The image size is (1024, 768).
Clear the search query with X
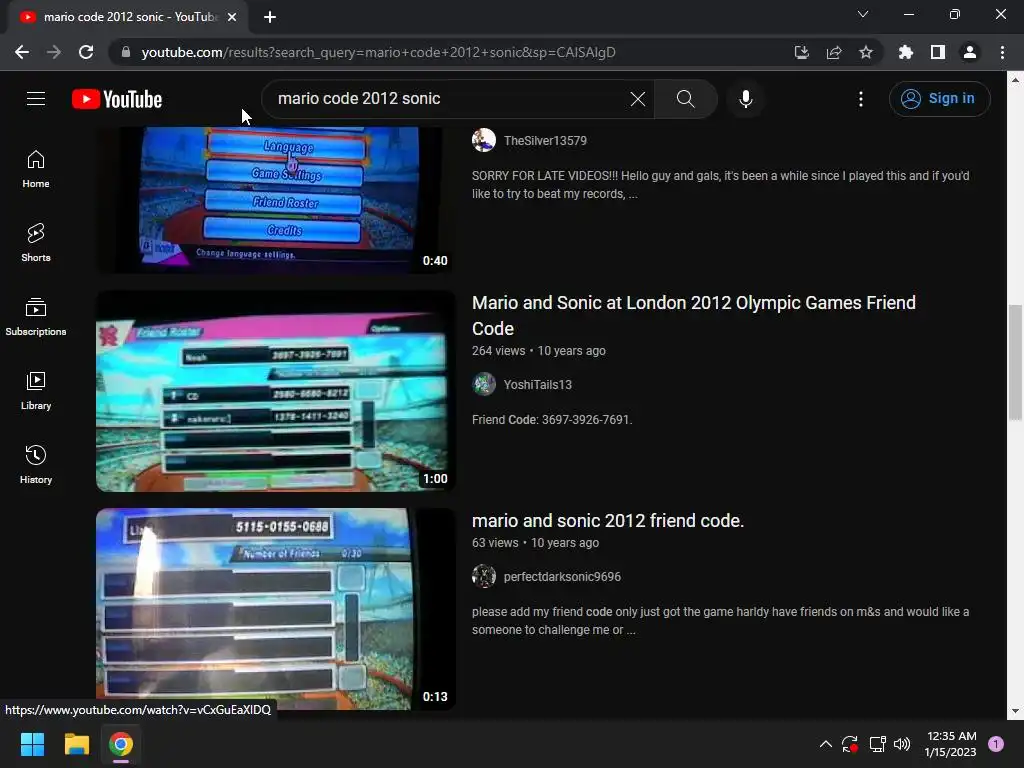click(637, 99)
